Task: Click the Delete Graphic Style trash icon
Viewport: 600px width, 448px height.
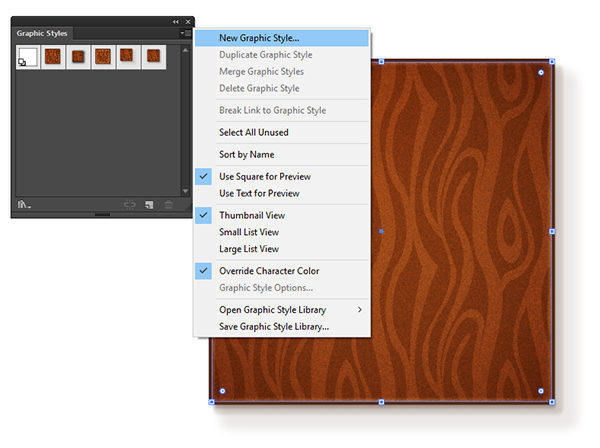Action: click(x=168, y=205)
